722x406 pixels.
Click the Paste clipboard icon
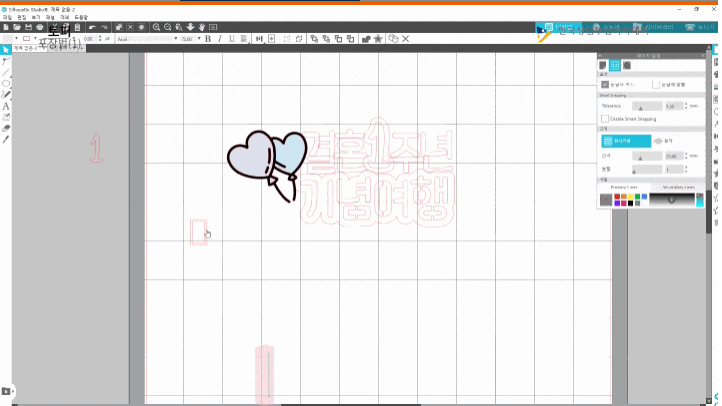point(77,27)
